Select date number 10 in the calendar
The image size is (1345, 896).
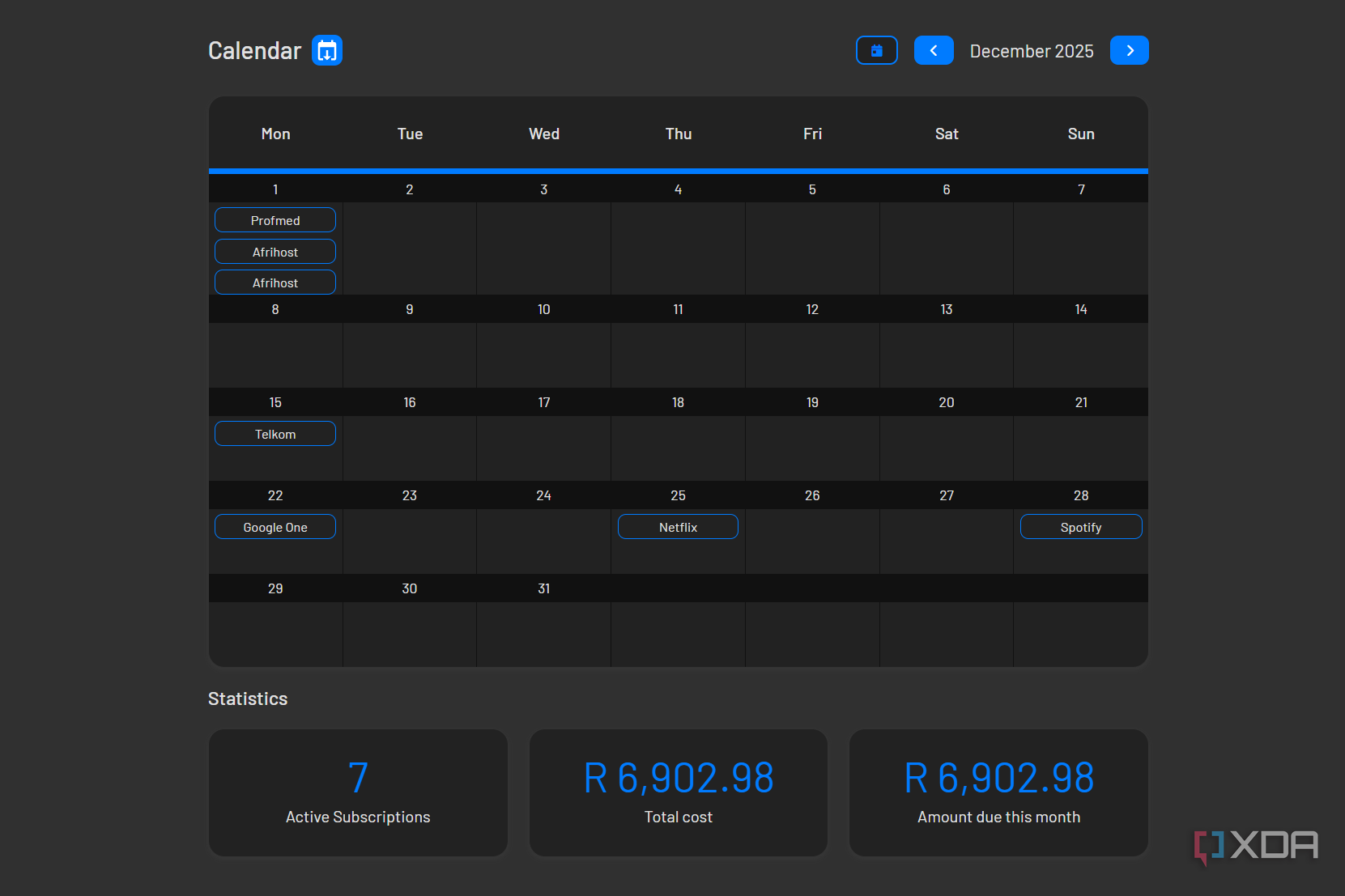click(x=544, y=309)
